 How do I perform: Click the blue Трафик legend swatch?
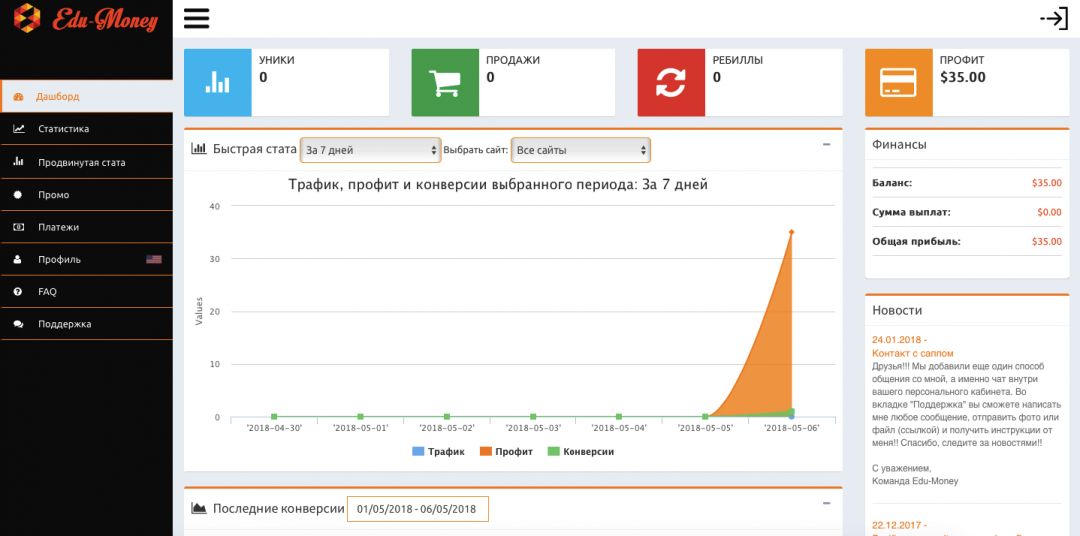417,452
